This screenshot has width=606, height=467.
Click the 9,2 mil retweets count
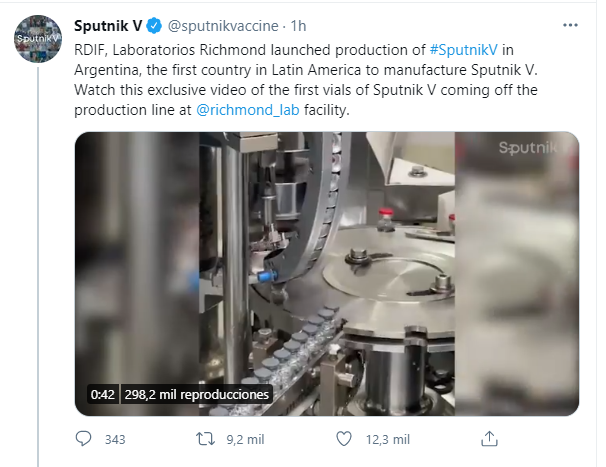click(x=243, y=439)
